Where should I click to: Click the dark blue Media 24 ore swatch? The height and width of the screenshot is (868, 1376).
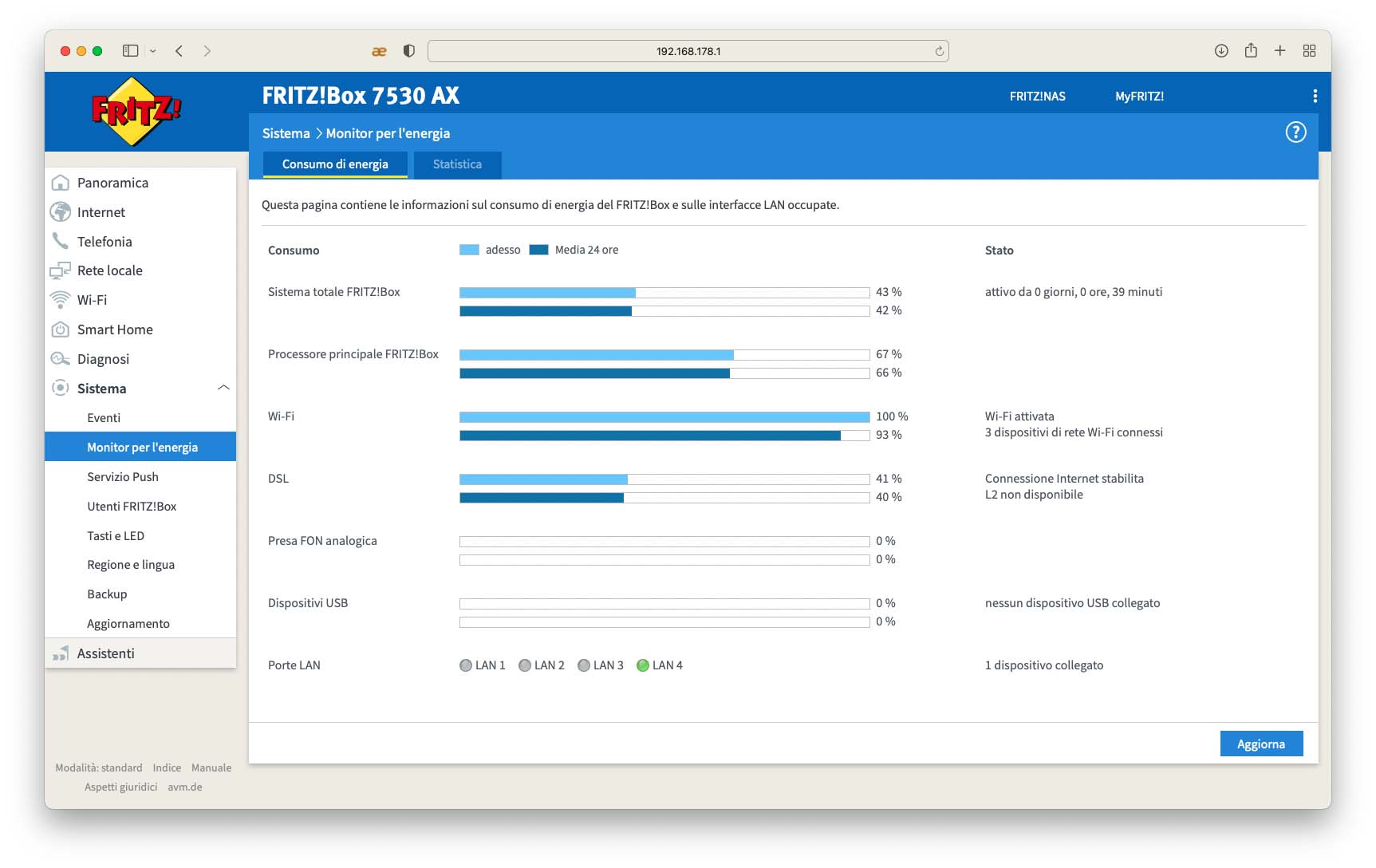pyautogui.click(x=538, y=250)
